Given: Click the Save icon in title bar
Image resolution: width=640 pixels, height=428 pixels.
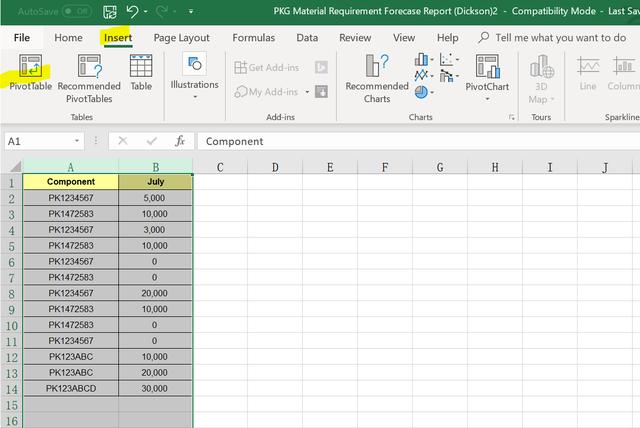Looking at the screenshot, I should point(109,12).
